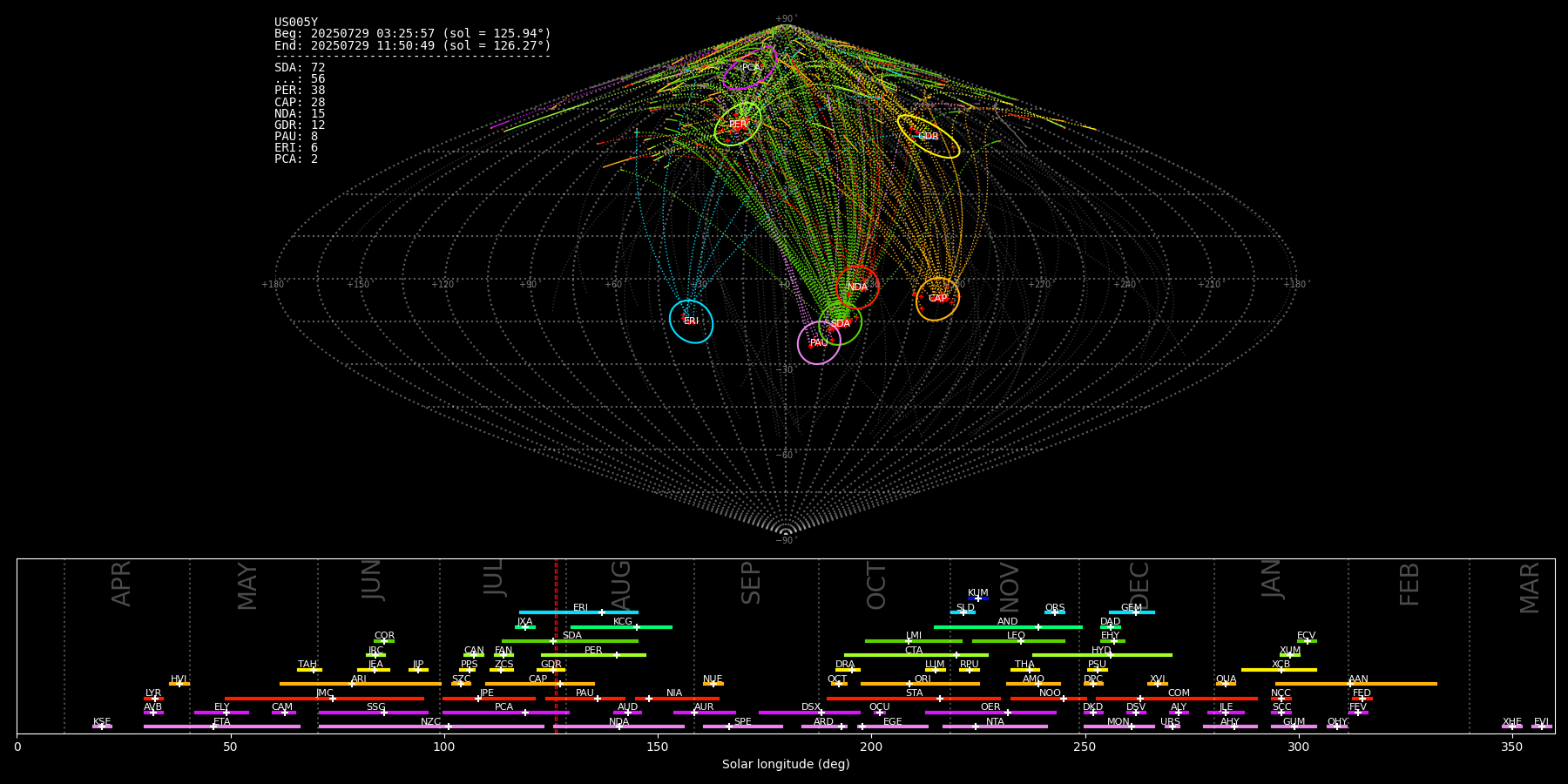Select the legend entry ERI: 6
The height and width of the screenshot is (784, 1568).
click(296, 148)
